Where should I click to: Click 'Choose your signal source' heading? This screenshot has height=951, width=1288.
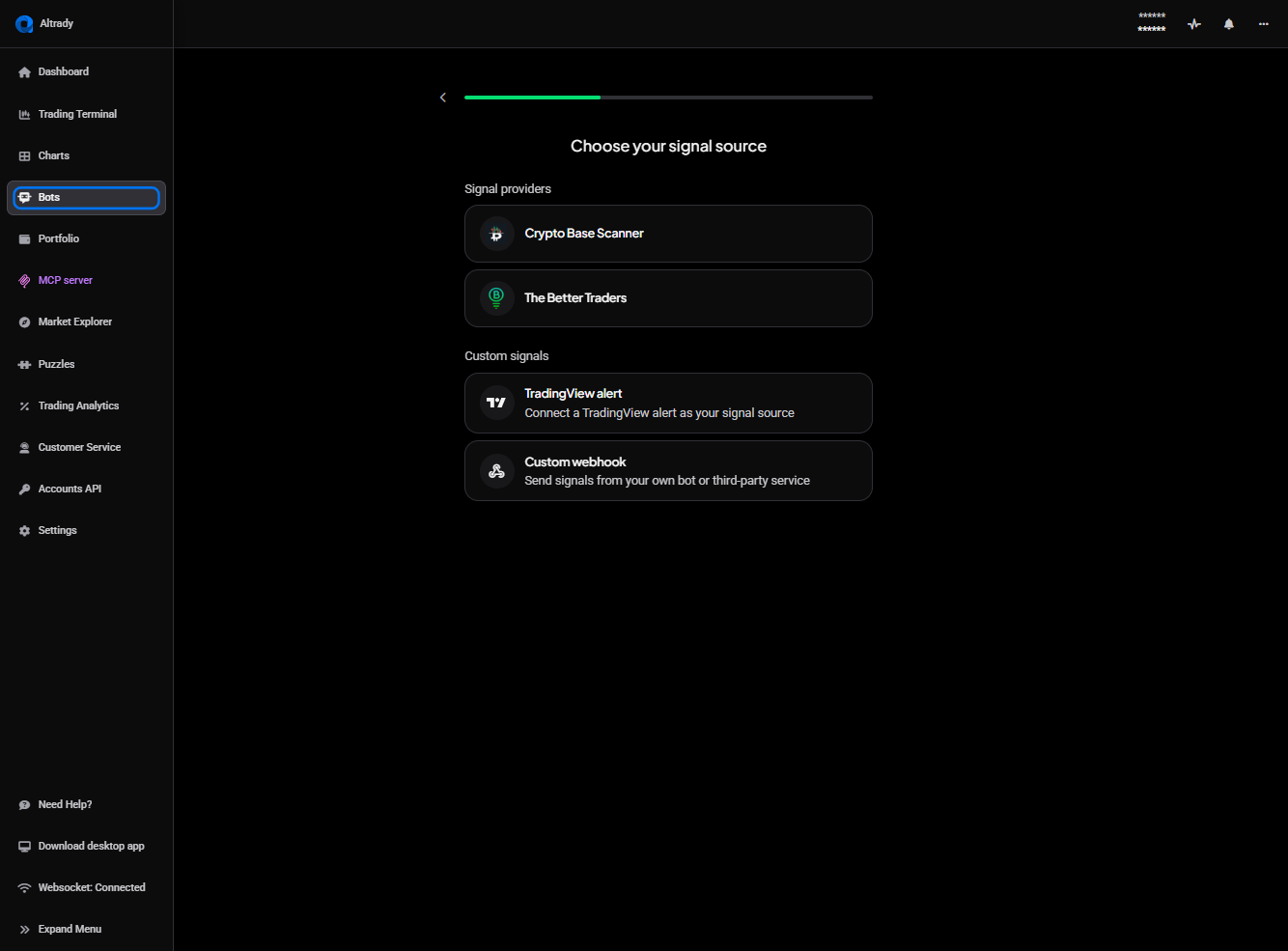pos(668,146)
